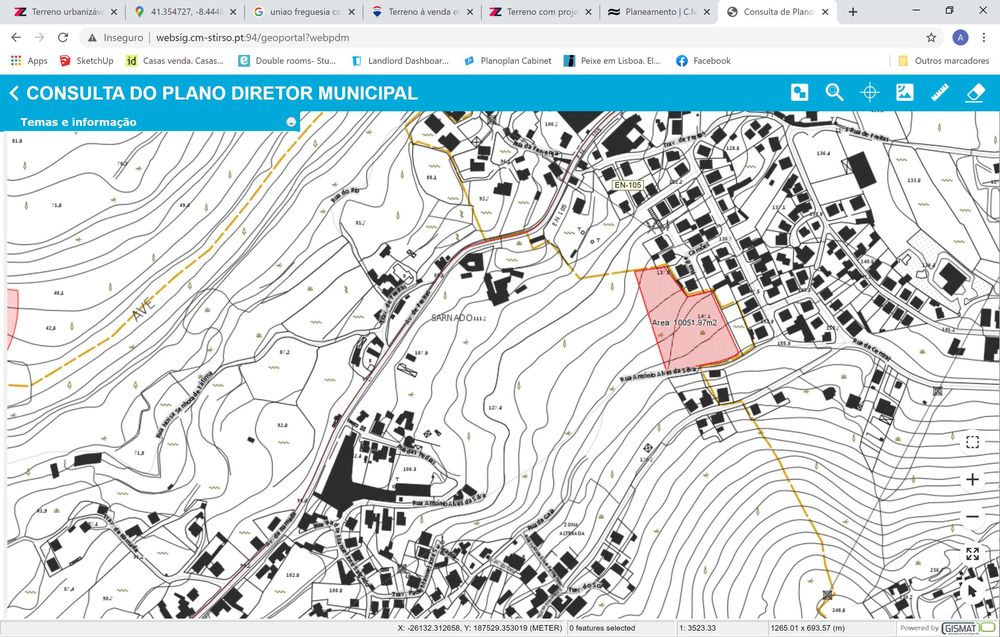Open the Landlord Dashboard bookmark

(401, 61)
